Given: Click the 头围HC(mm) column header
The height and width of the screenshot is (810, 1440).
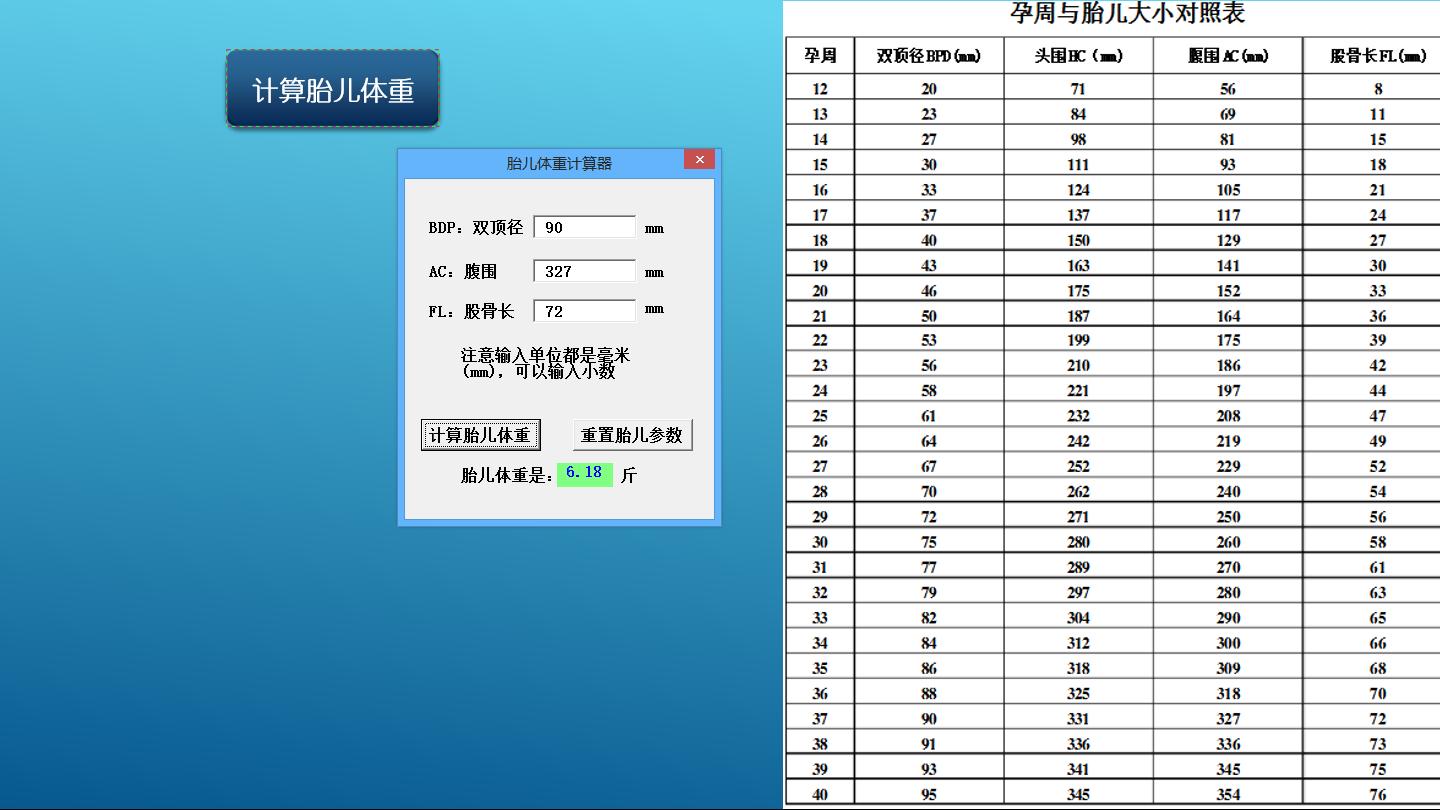Looking at the screenshot, I should pyautogui.click(x=1077, y=56).
